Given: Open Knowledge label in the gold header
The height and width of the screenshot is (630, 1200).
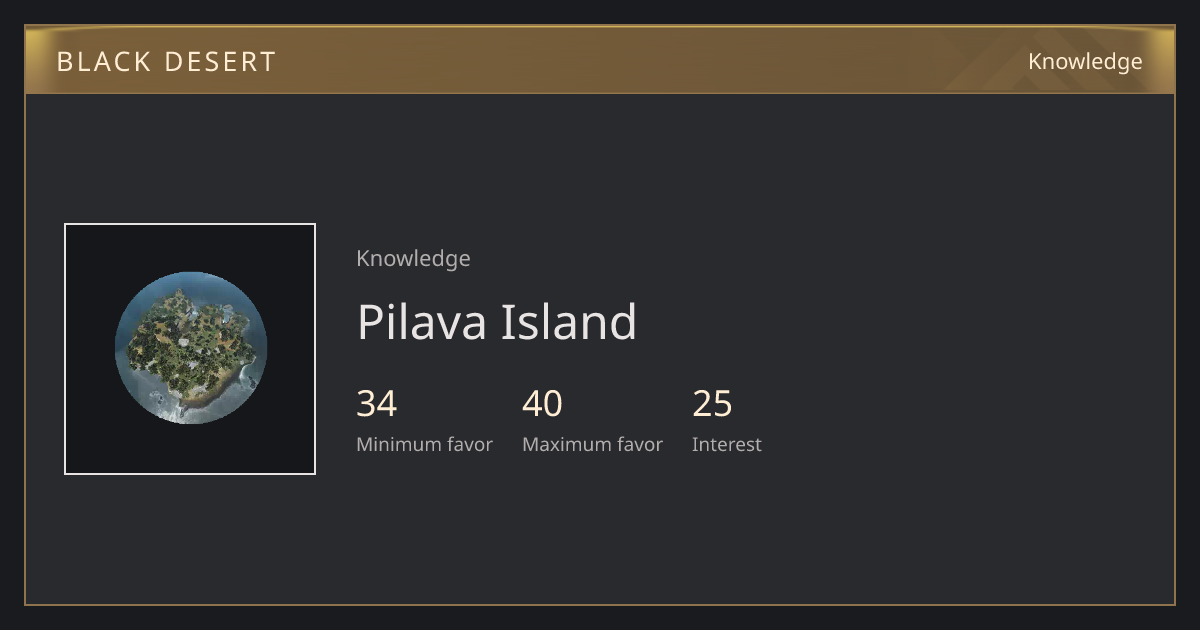Looking at the screenshot, I should [1085, 62].
